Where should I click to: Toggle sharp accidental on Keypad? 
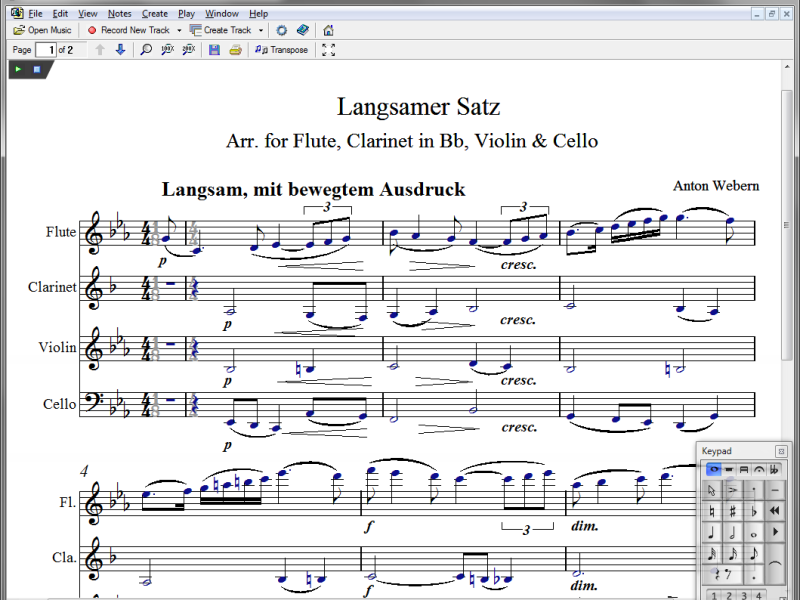(733, 511)
